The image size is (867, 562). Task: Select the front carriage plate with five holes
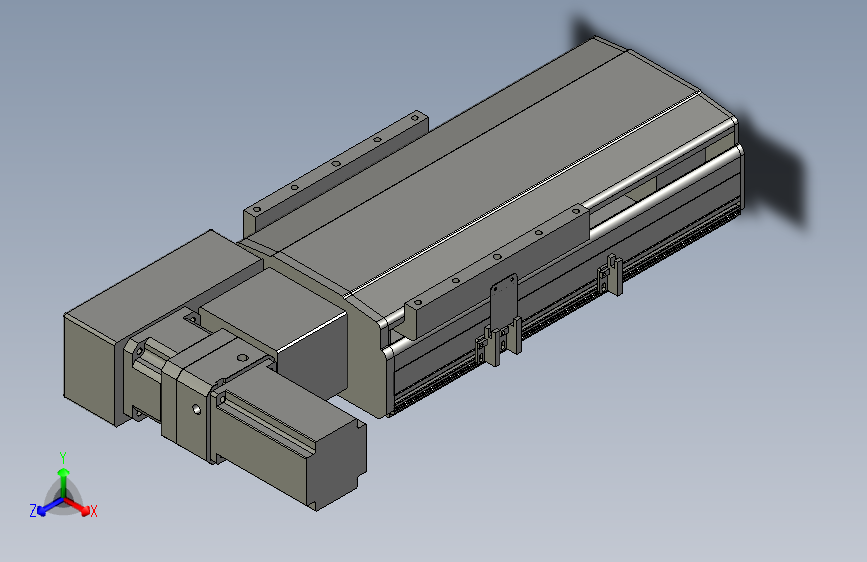click(x=497, y=270)
